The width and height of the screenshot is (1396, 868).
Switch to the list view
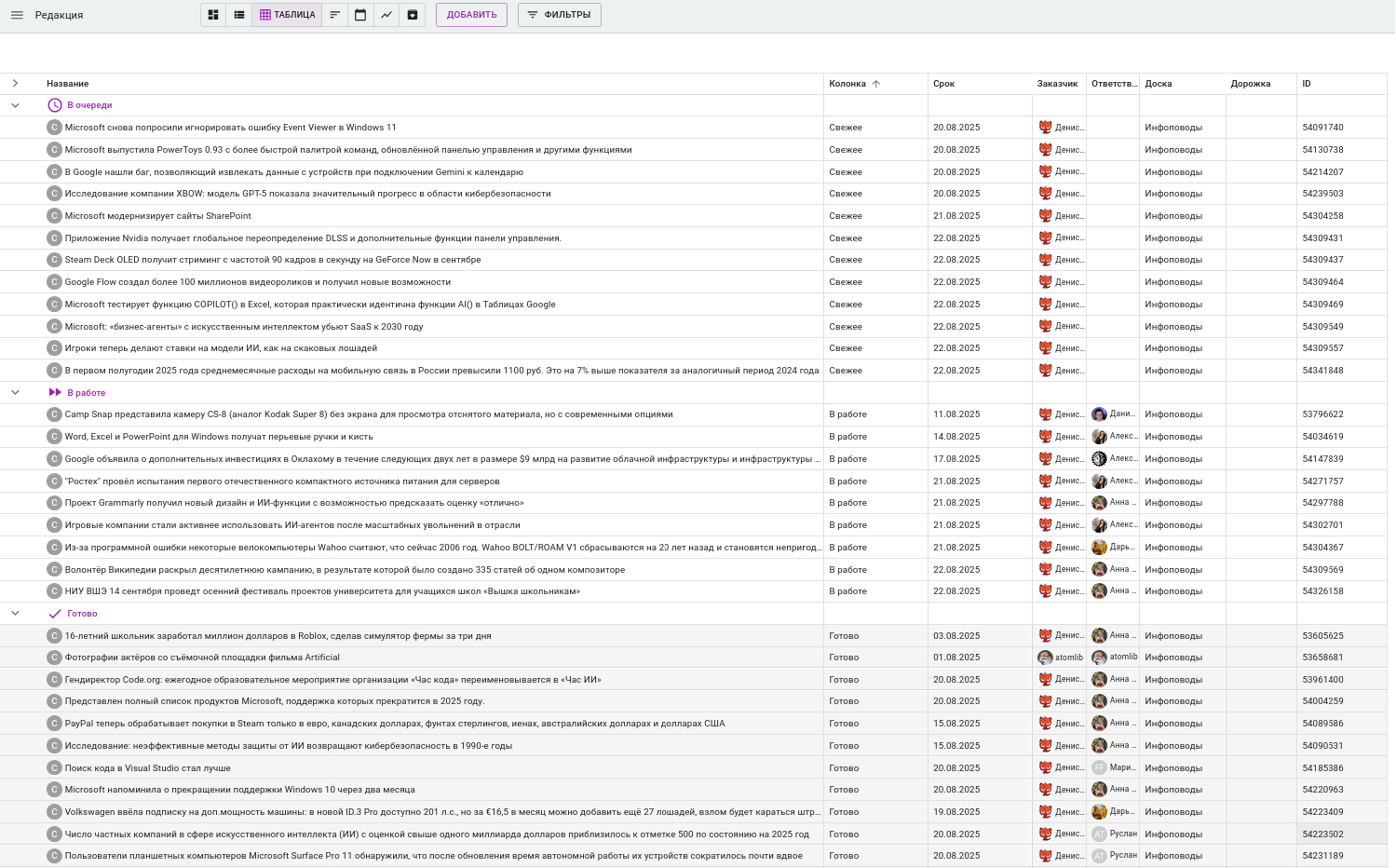239,15
